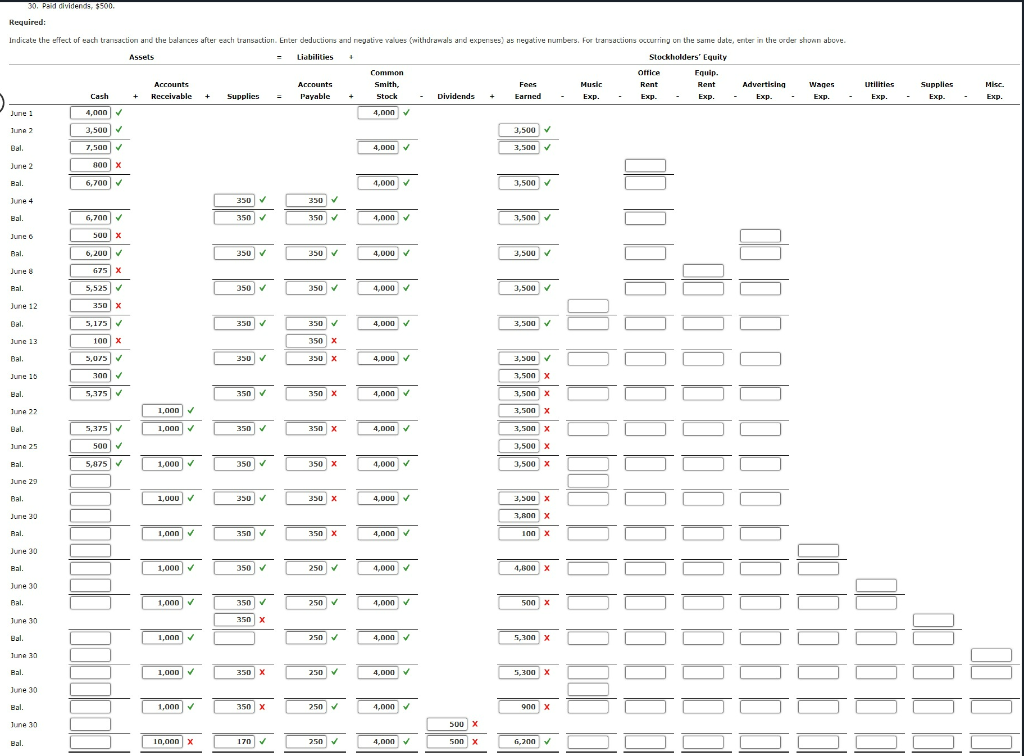Select the Cash field containing 5,875
Screen dimensions: 1024x756
pyautogui.click(x=91, y=464)
